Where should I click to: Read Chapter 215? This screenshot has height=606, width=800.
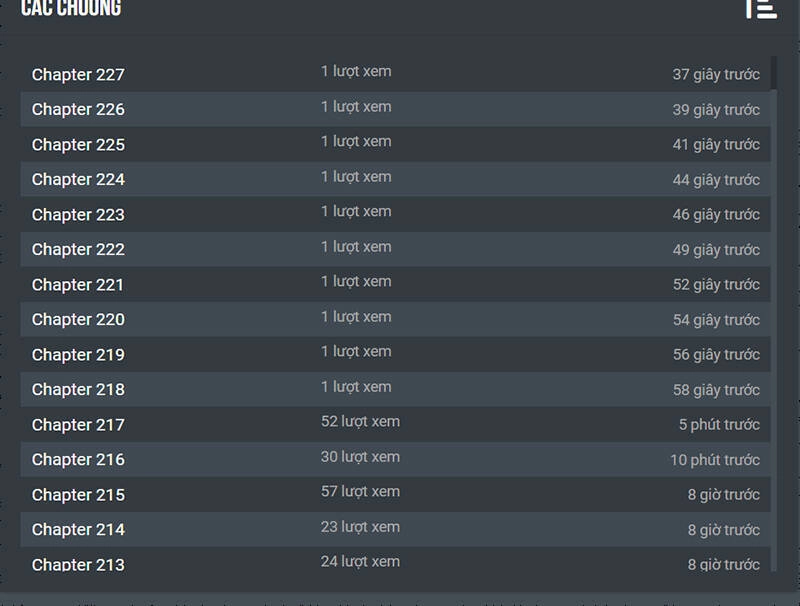78,495
